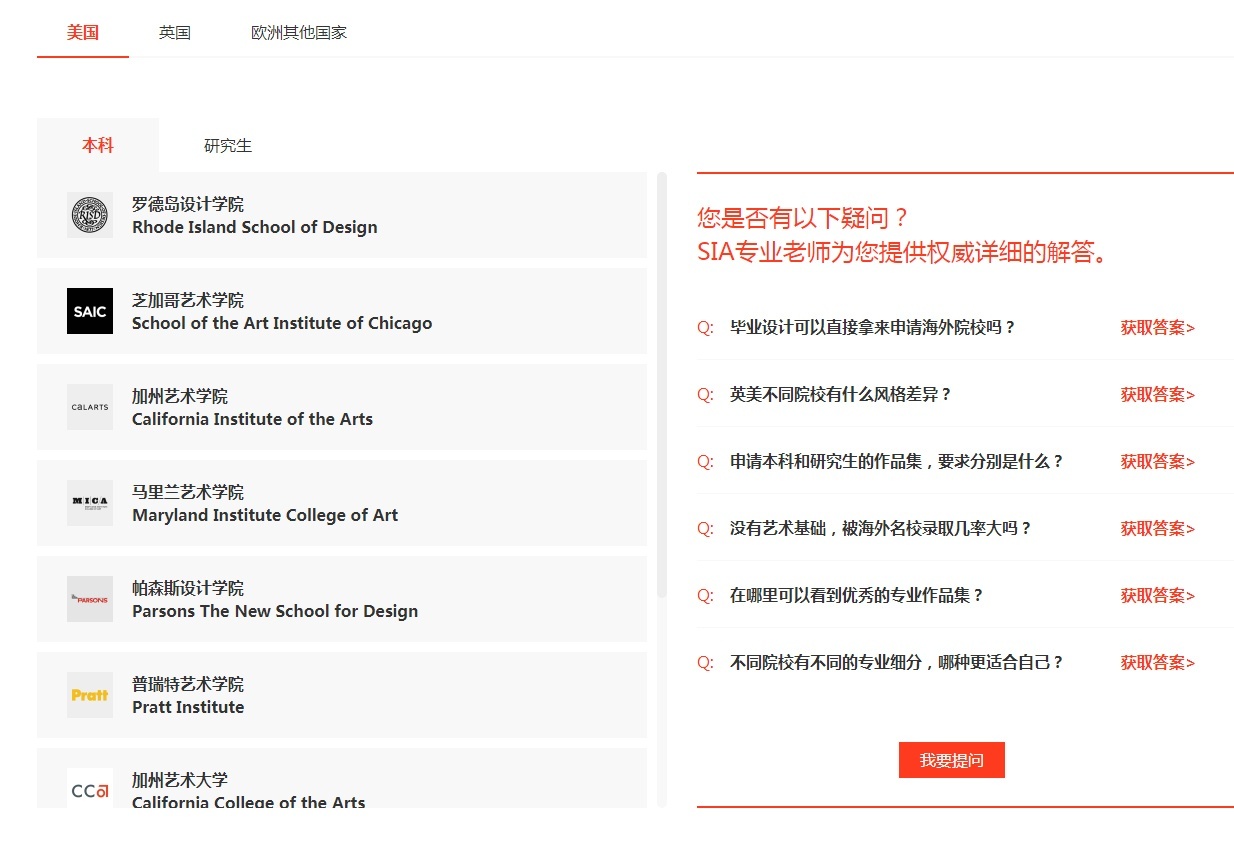Select the 本科 undergraduate tab
1234x862 pixels.
(x=98, y=146)
